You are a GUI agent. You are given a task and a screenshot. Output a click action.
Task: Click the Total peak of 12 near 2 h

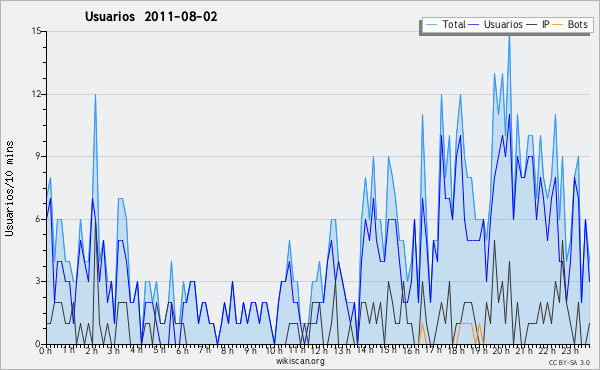95,95
